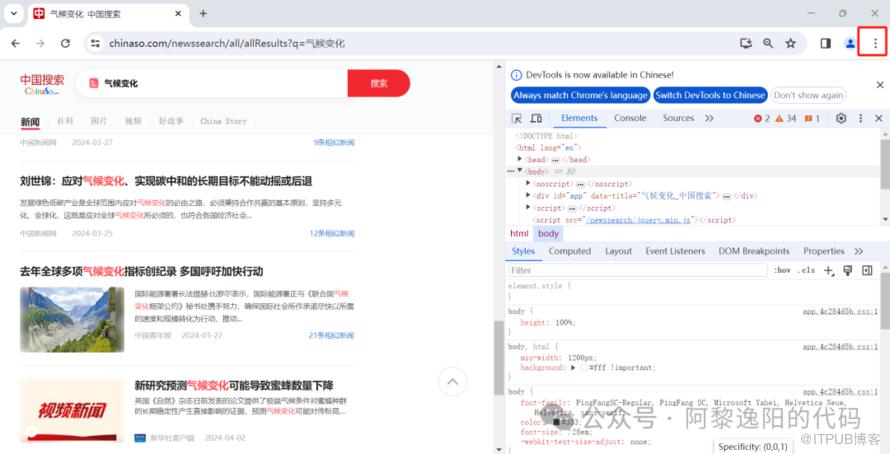Open DevTools settings gear
This screenshot has width=890, height=454.
point(841,118)
